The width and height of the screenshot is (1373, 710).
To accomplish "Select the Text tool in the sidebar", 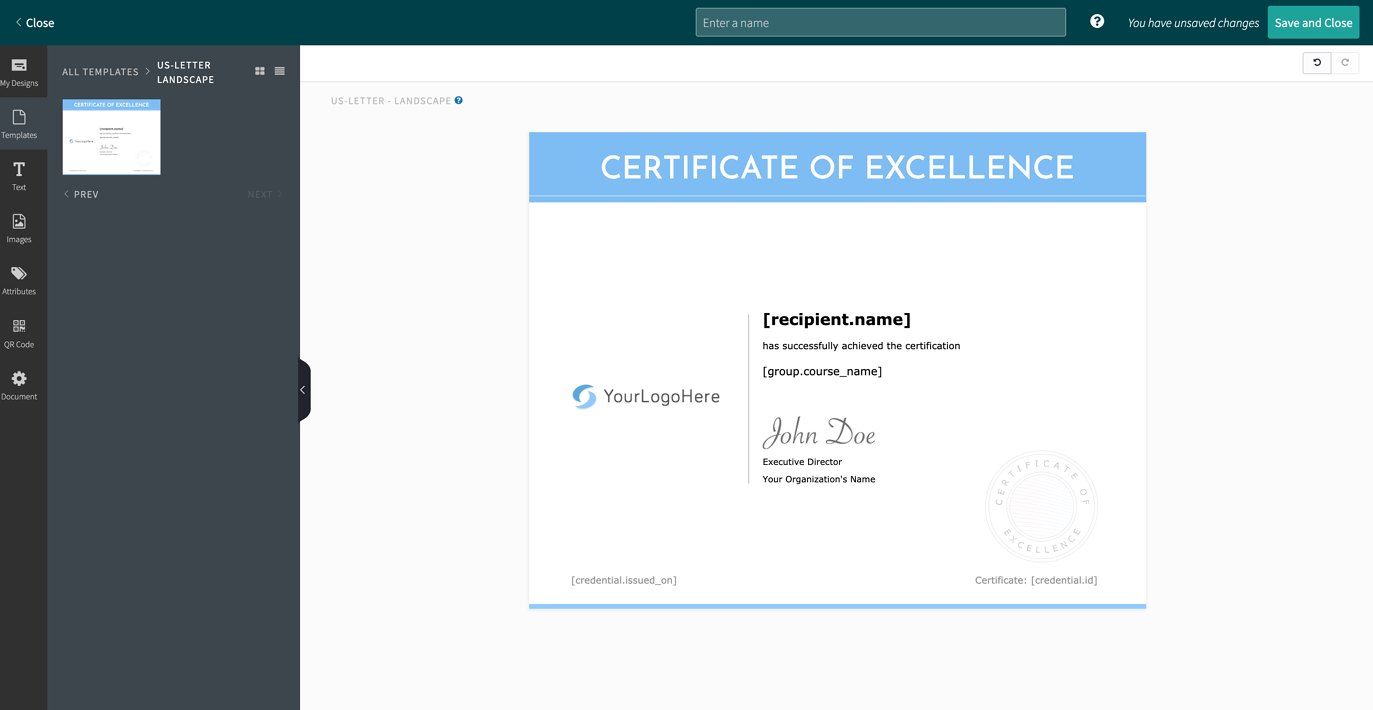I will [19, 176].
